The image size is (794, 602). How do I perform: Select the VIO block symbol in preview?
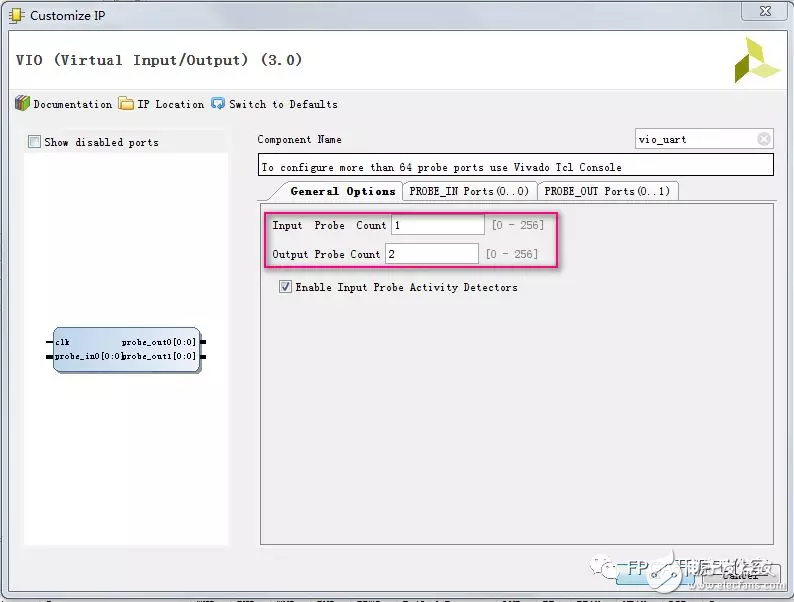click(127, 349)
